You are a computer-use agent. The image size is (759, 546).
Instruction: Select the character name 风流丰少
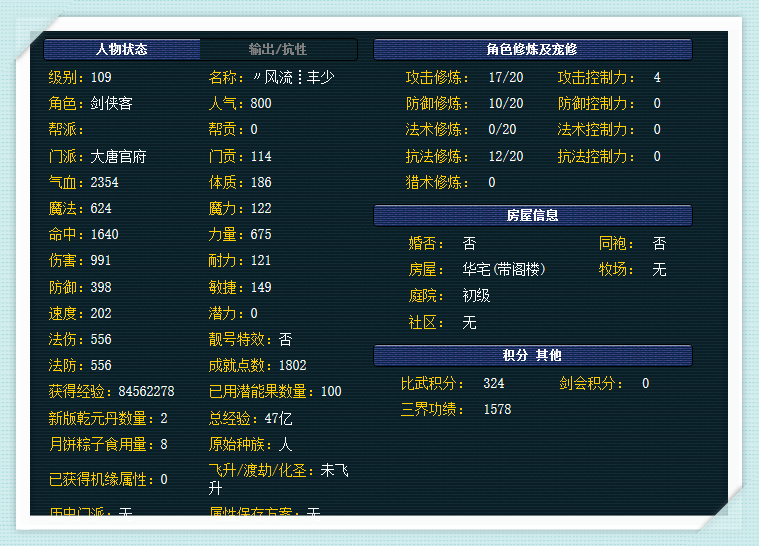tap(294, 77)
